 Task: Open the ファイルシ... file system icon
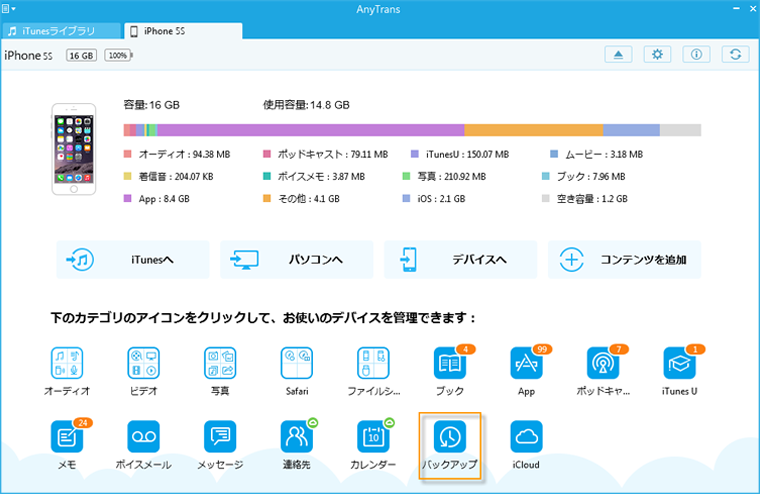(373, 363)
